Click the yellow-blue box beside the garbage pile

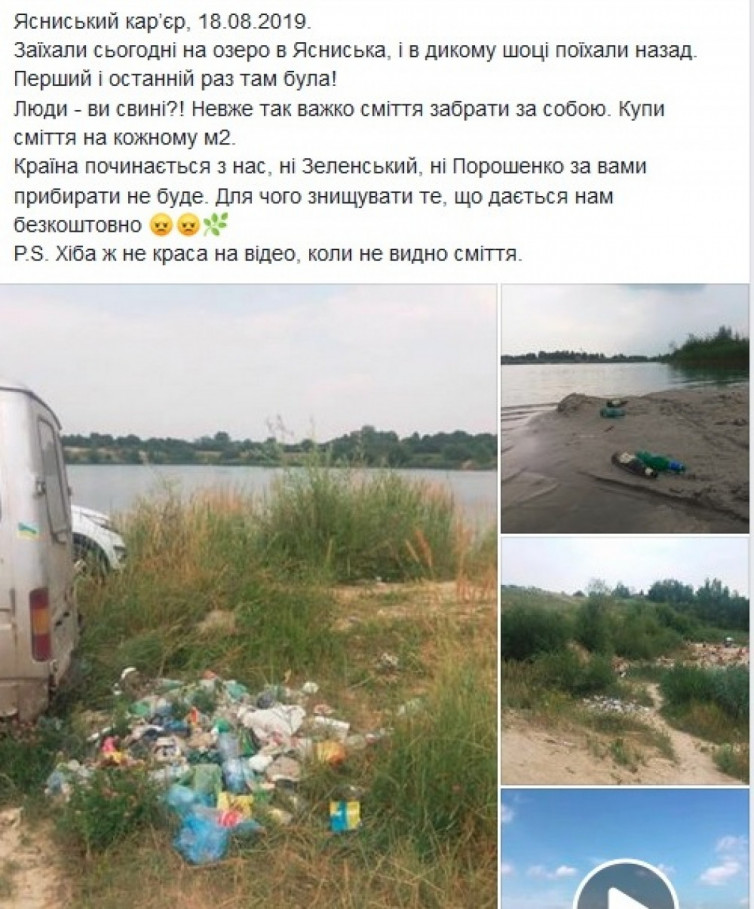344,816
